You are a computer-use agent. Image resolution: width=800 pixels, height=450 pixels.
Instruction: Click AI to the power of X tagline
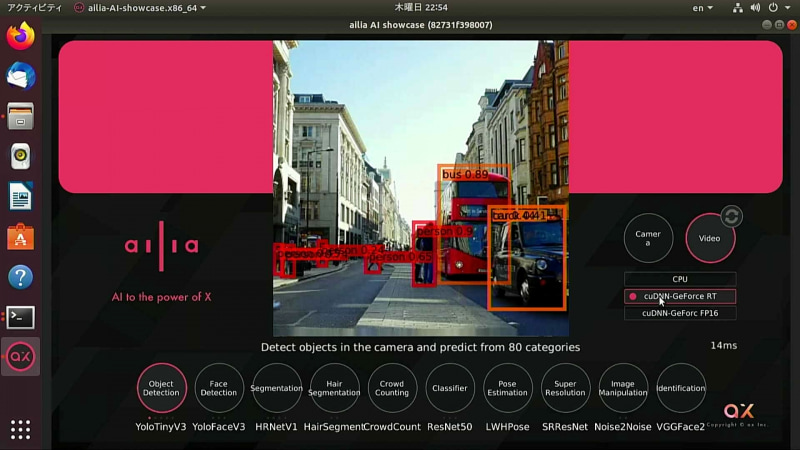[161, 297]
